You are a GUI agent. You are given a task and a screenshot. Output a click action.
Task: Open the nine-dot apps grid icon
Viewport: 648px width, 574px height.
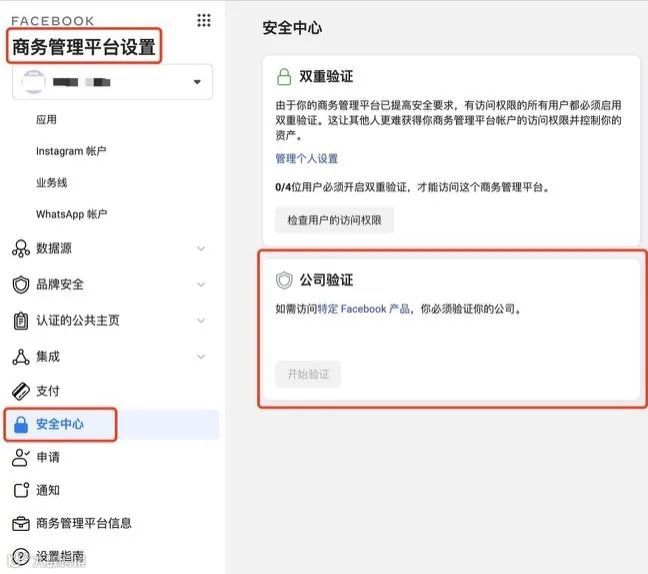click(204, 20)
